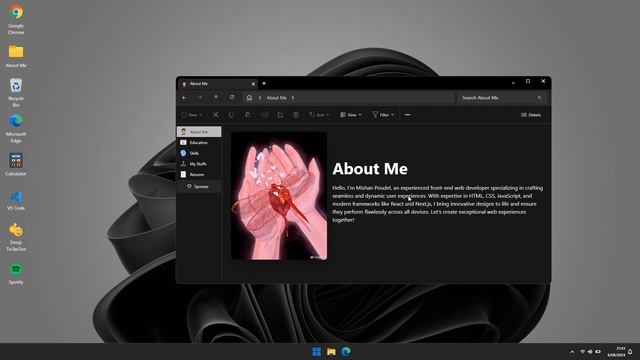Add a new tab with plus button
Viewport: 640px width, 360px height.
(264, 84)
